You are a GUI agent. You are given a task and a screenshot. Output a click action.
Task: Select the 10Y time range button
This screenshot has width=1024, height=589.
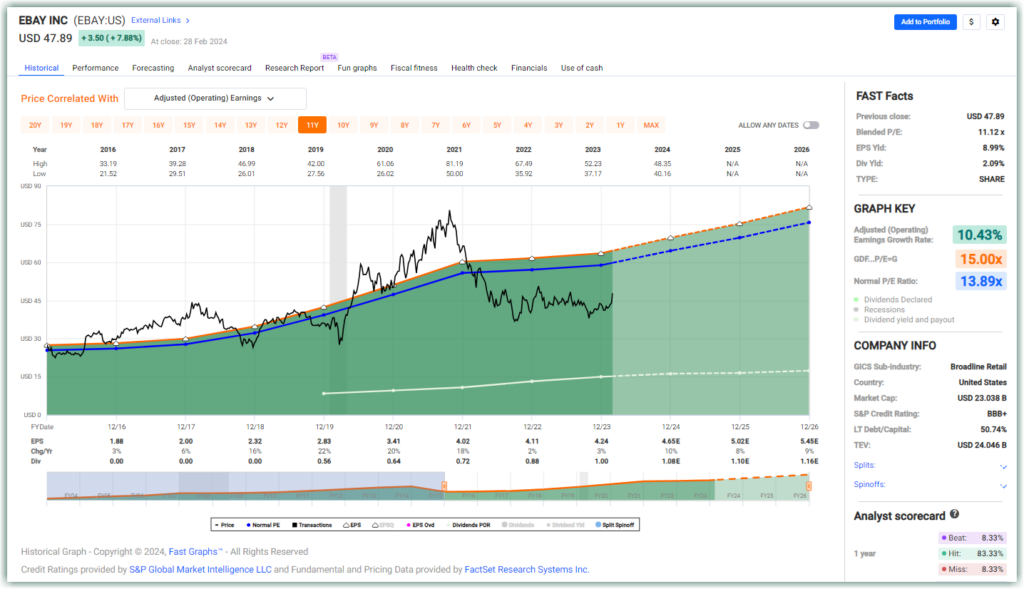343,125
